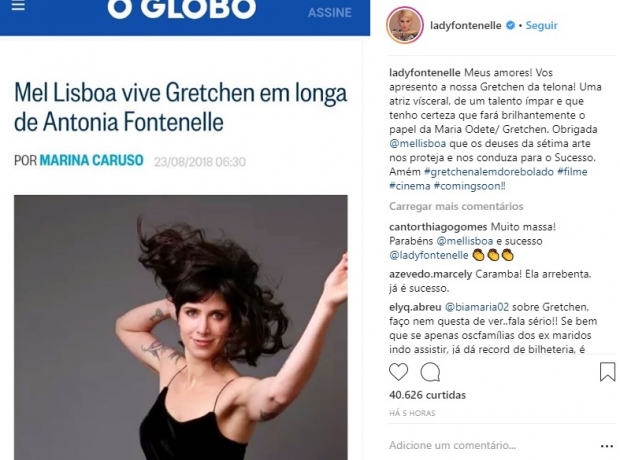Click the Mel Lisboa article photo
Screen dimensions: 620x460
coord(181,327)
